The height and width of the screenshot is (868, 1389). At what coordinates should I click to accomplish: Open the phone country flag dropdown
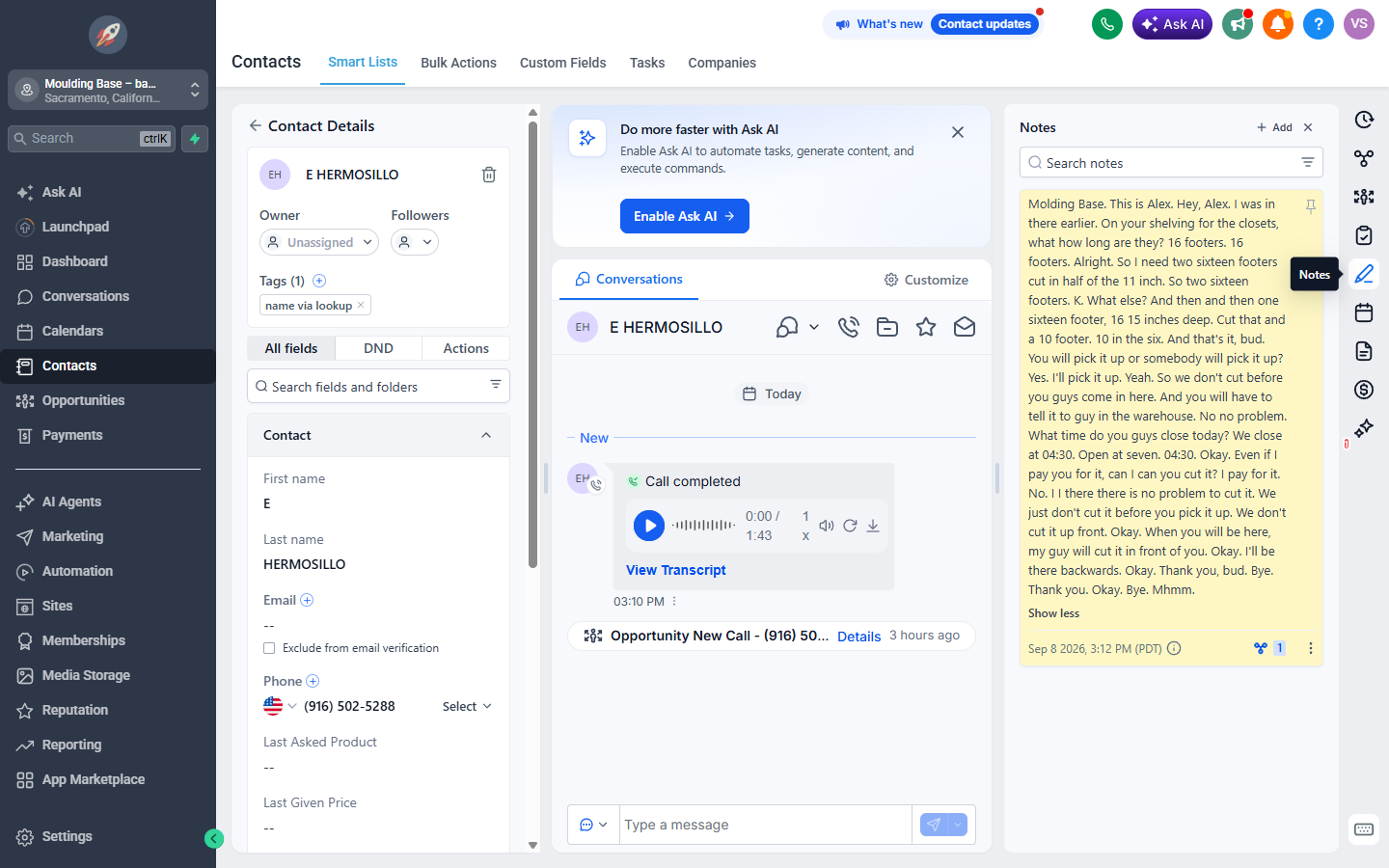coord(281,706)
